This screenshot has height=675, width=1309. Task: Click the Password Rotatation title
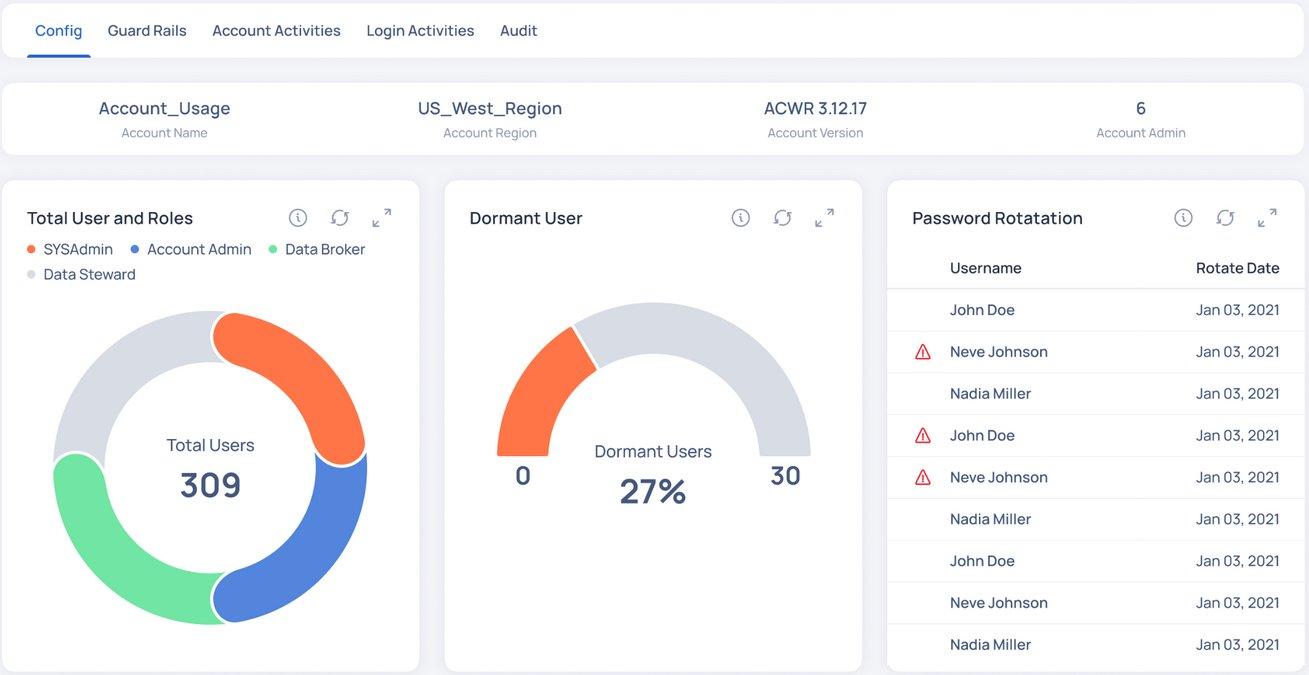point(997,218)
